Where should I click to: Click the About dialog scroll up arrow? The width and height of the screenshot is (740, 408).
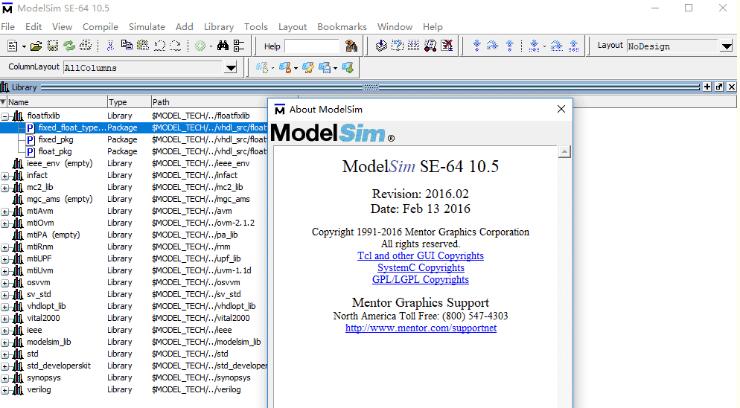(564, 152)
